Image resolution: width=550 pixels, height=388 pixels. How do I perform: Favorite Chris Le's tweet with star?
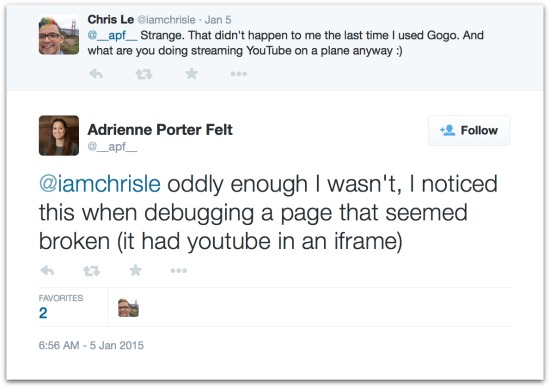pyautogui.click(x=192, y=74)
